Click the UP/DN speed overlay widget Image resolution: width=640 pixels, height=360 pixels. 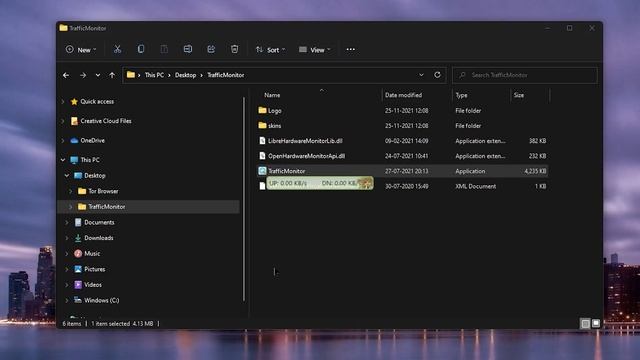320,183
